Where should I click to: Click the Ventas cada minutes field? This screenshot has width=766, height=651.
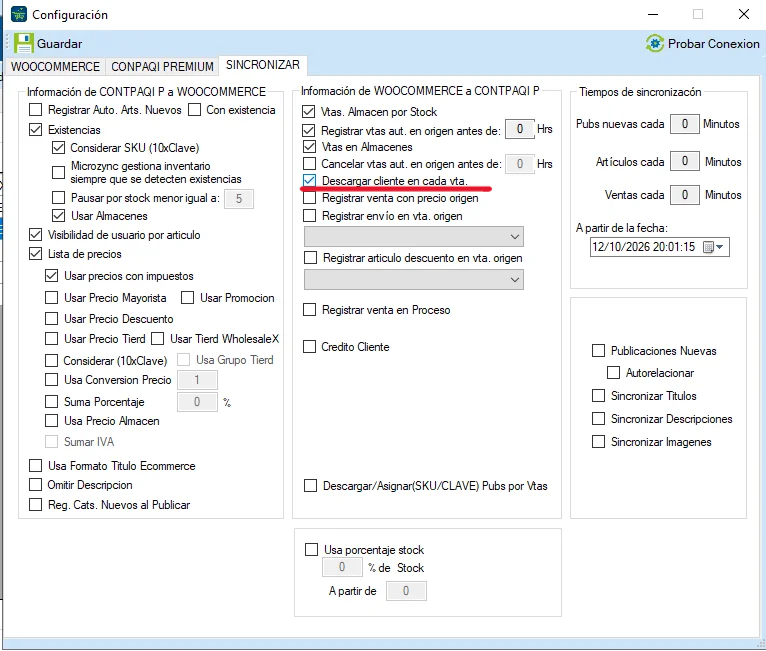click(x=684, y=195)
